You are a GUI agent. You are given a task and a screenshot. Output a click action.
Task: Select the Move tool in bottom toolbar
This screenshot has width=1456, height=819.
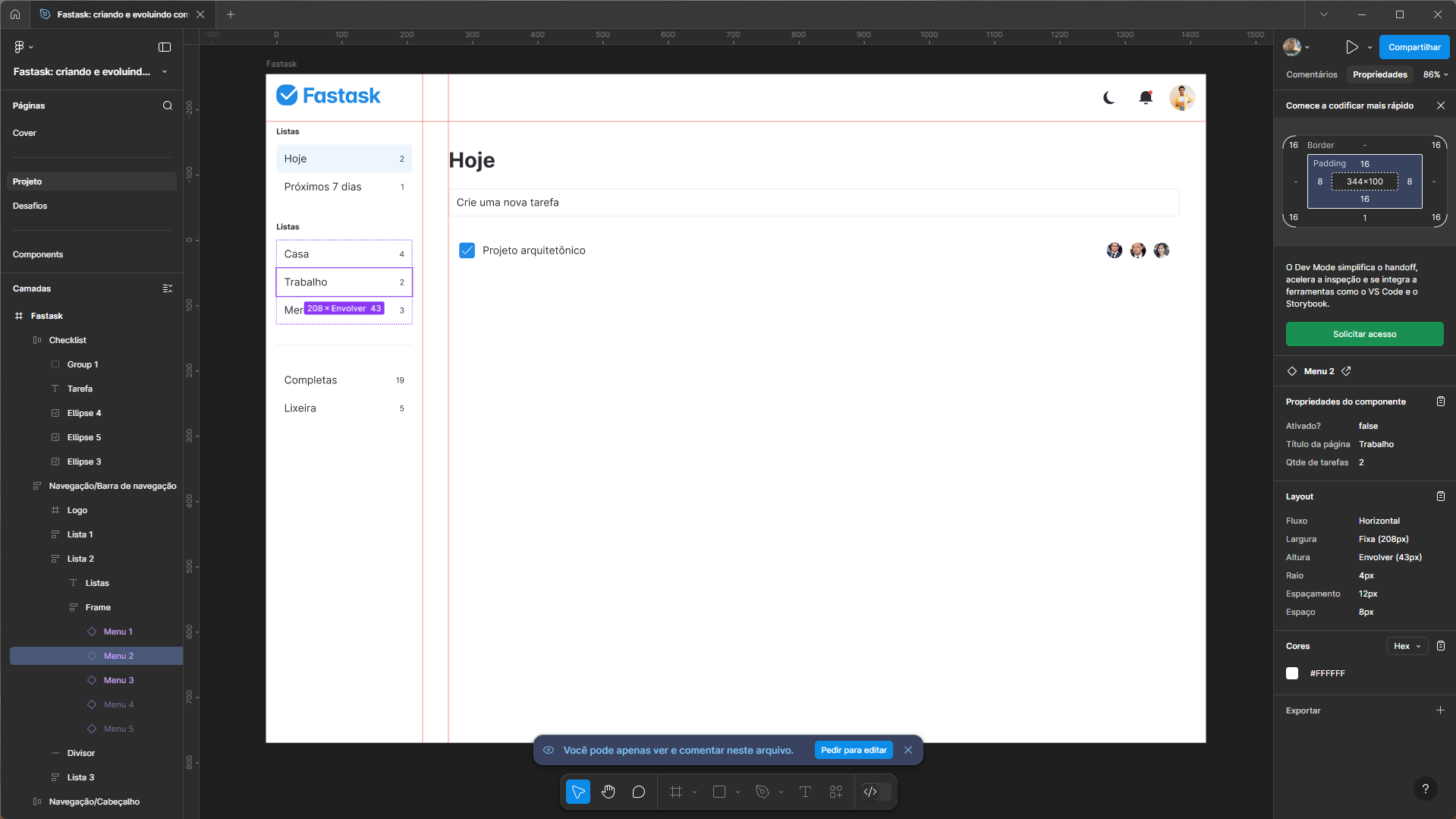[x=578, y=792]
